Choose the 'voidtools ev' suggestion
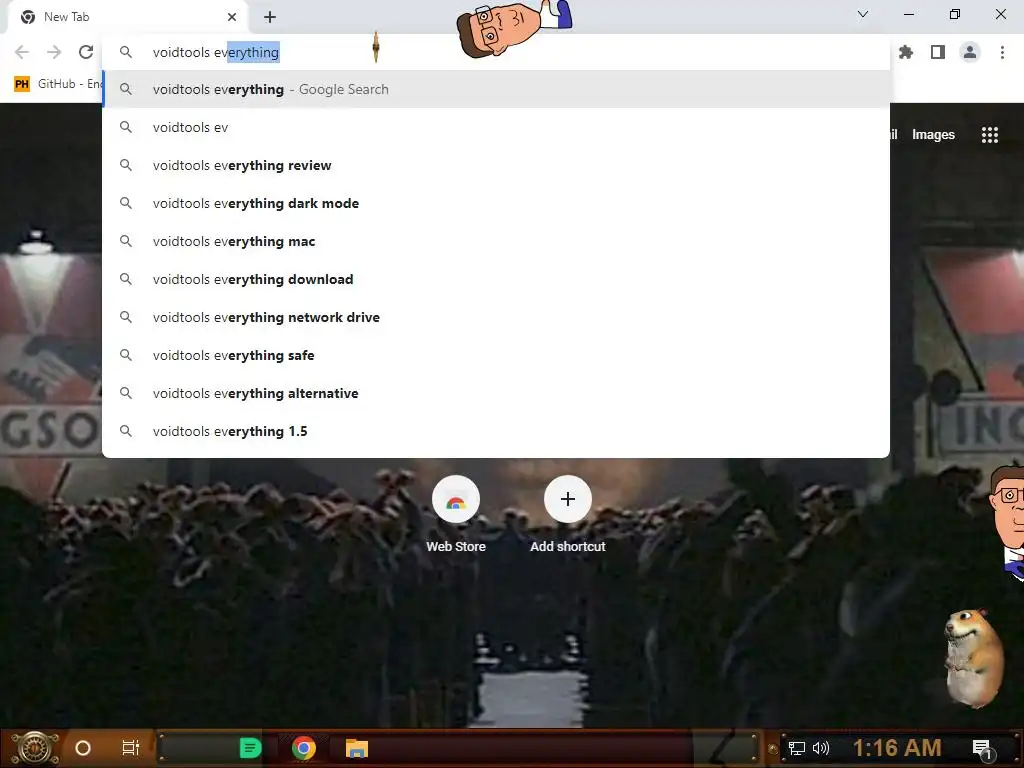 pos(496,127)
